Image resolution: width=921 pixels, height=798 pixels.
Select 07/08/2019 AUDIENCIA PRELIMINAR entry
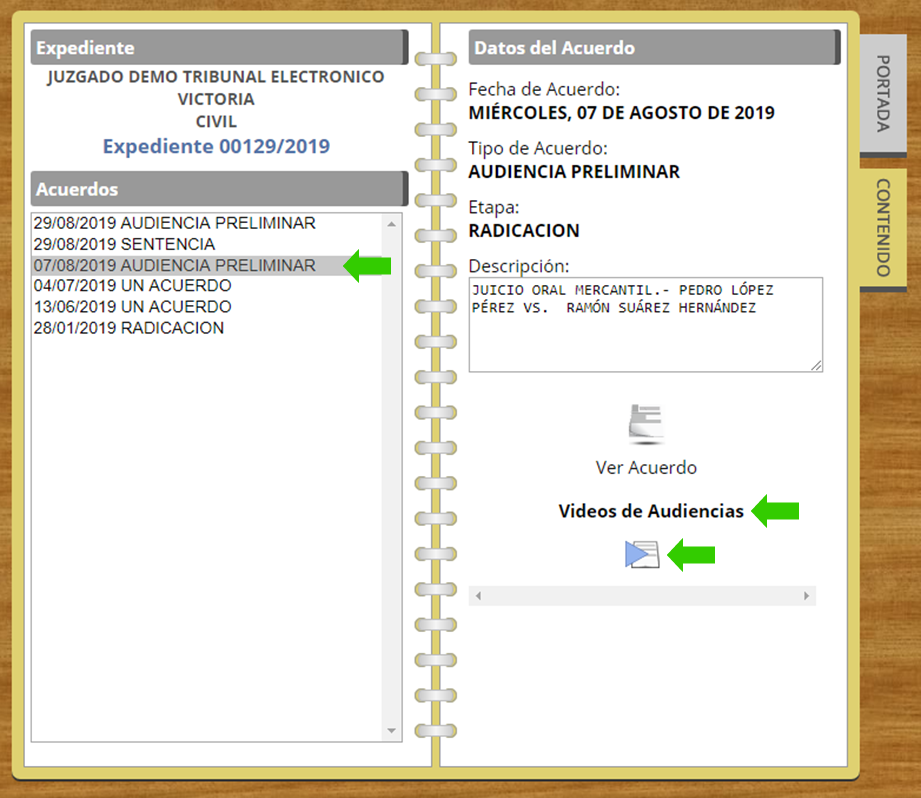(207, 265)
